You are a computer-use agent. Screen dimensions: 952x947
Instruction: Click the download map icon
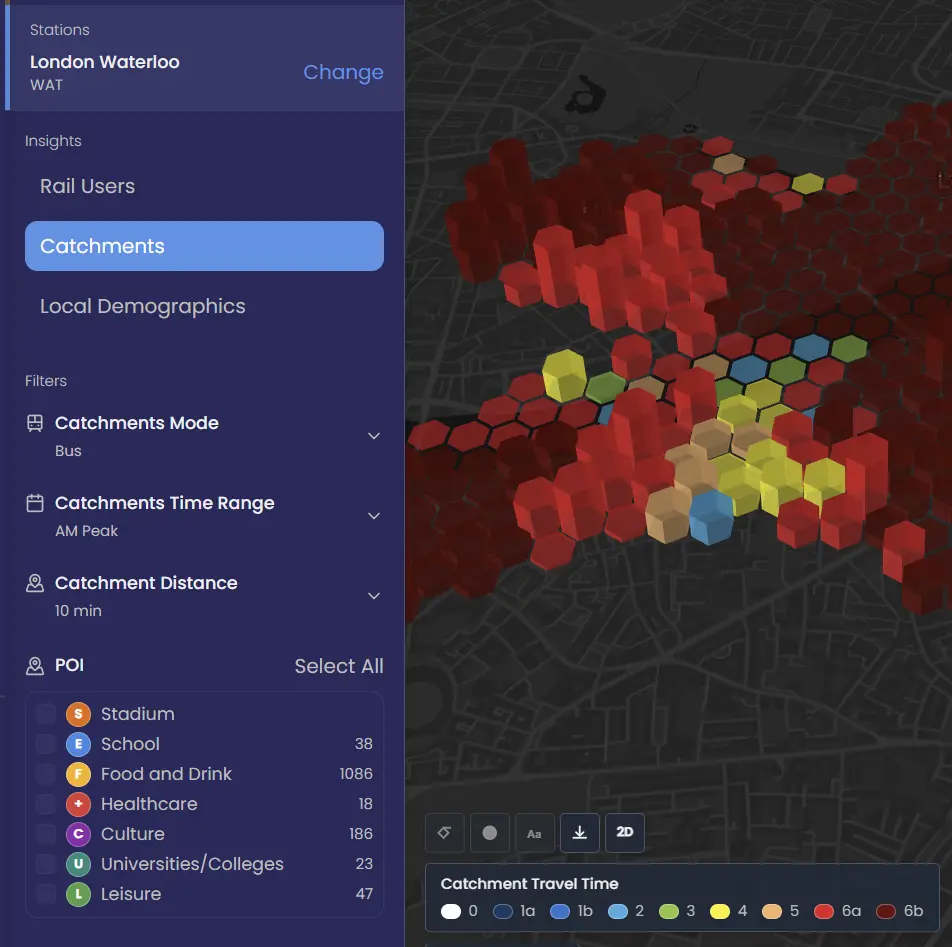click(x=580, y=832)
